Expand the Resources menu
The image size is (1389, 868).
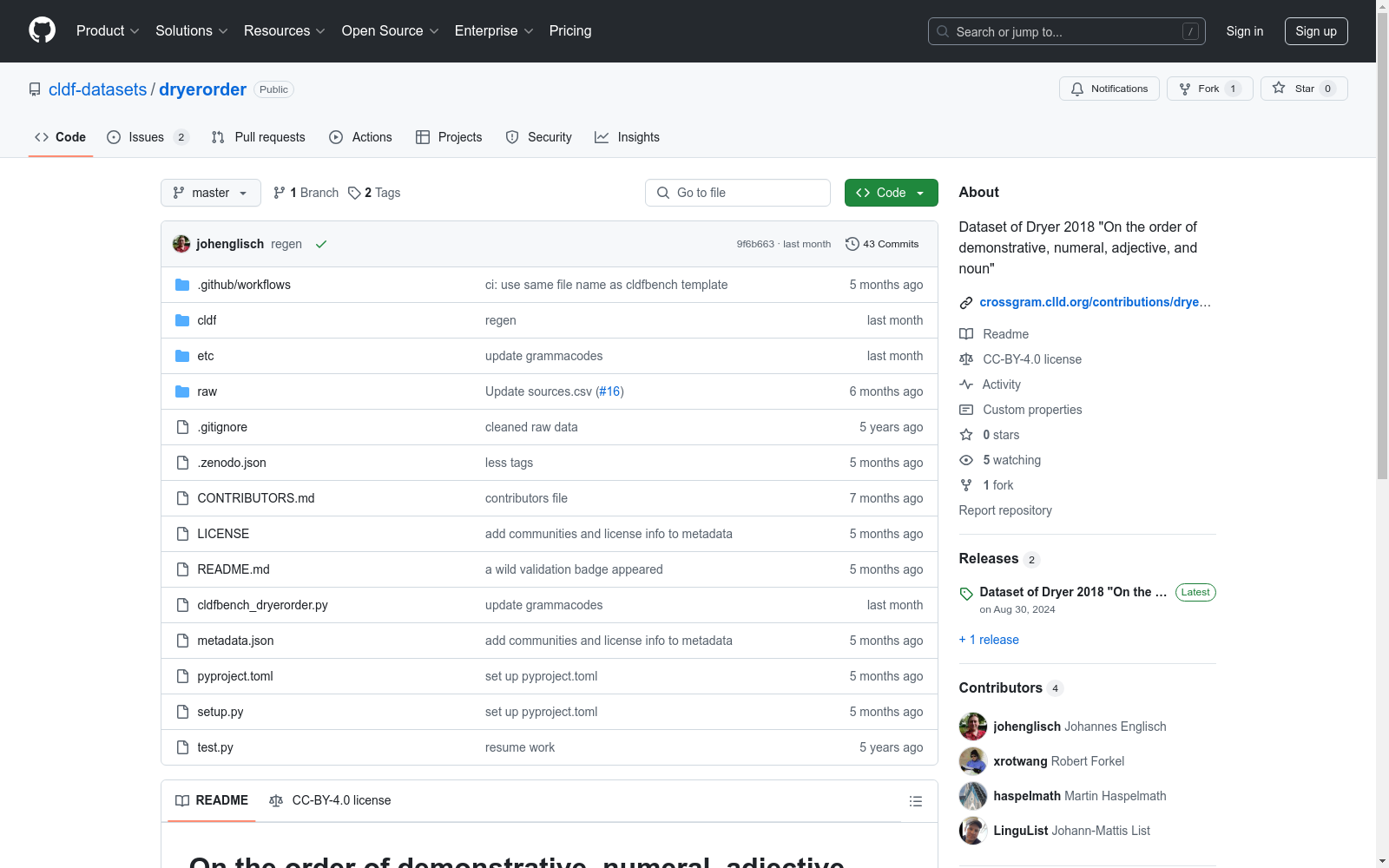point(285,31)
